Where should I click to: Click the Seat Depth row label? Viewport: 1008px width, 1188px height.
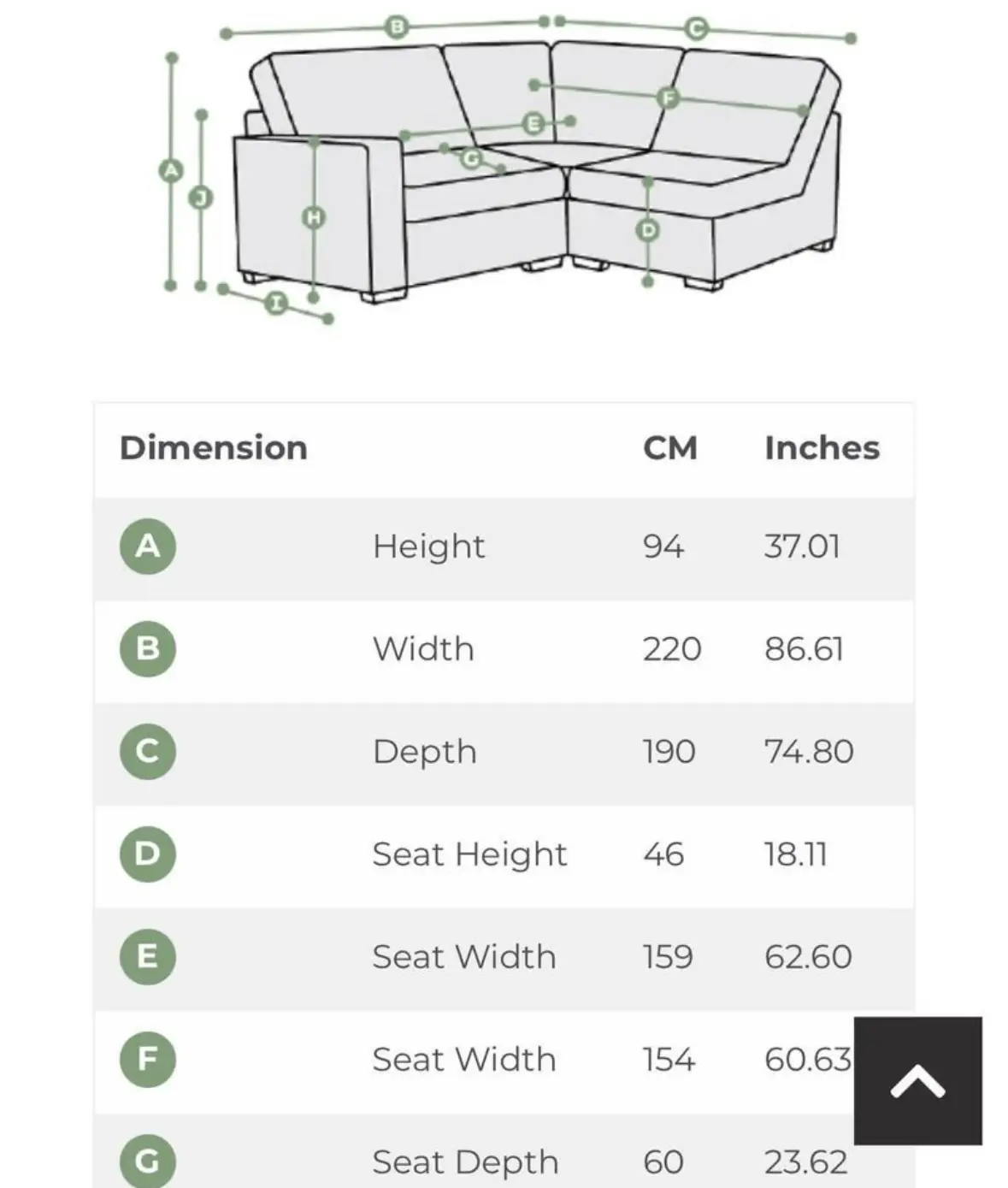[465, 1161]
